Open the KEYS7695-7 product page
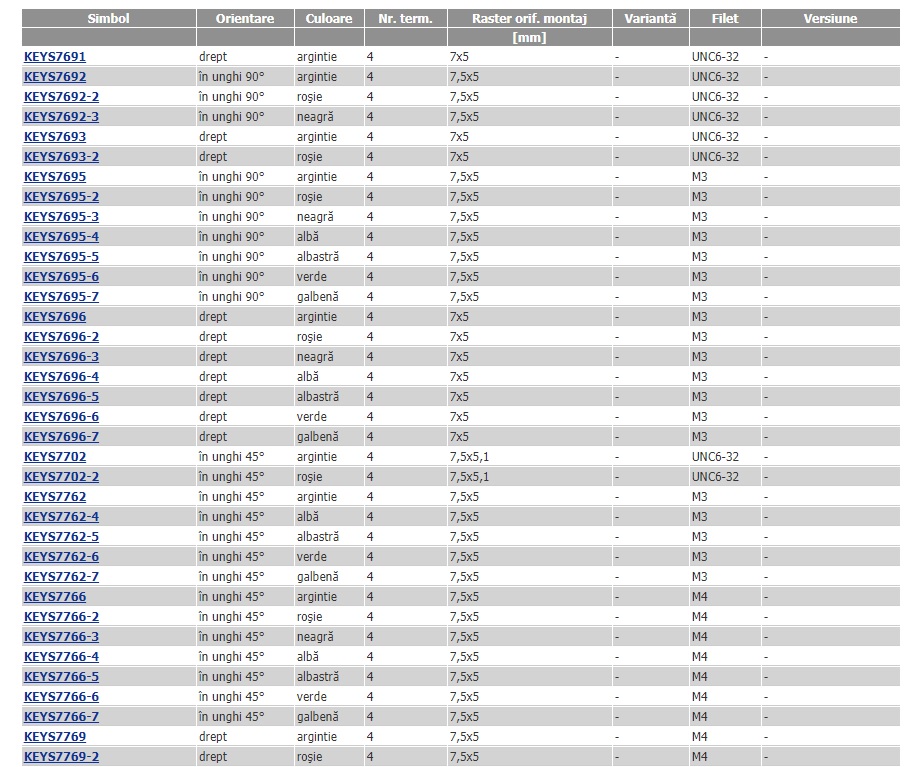 click(61, 297)
